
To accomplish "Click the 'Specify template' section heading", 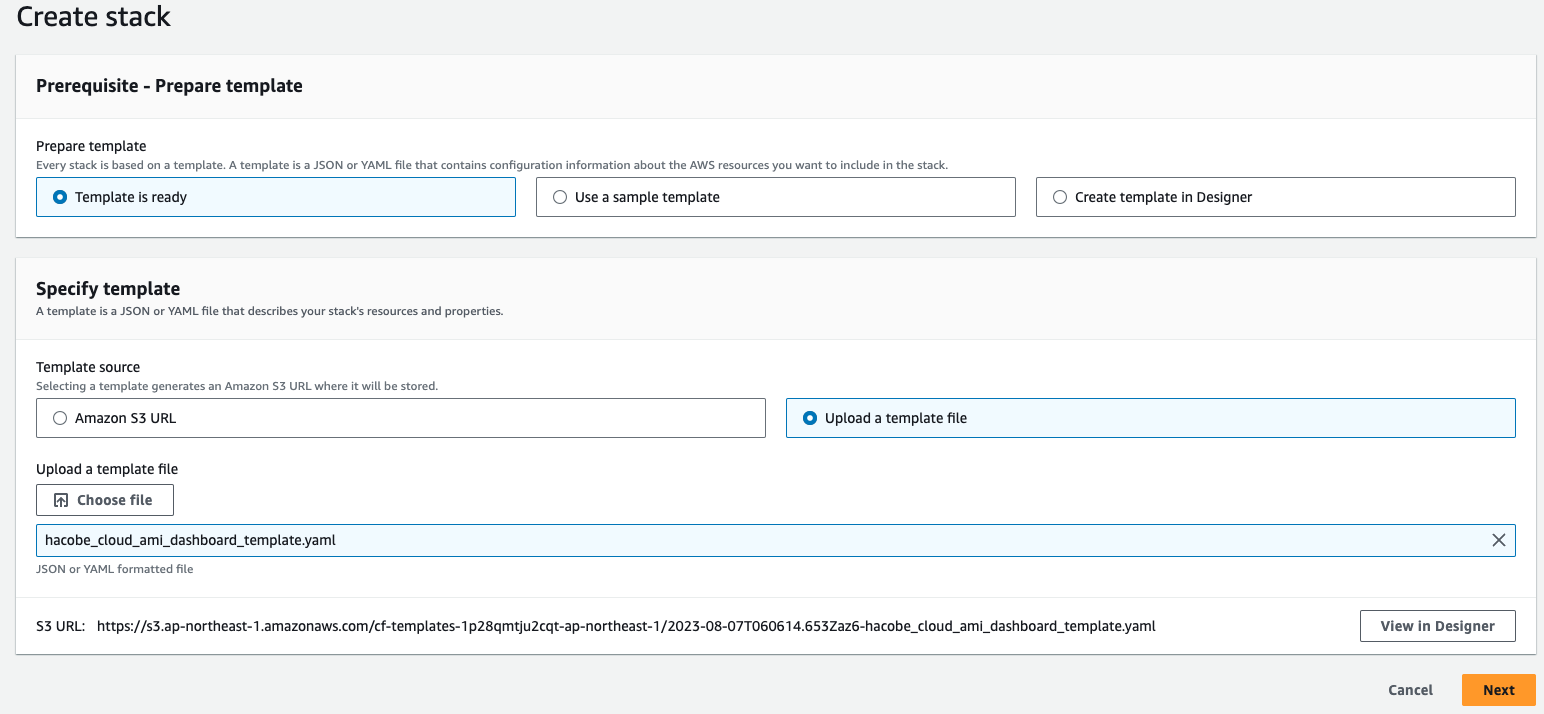I will coord(108,289).
